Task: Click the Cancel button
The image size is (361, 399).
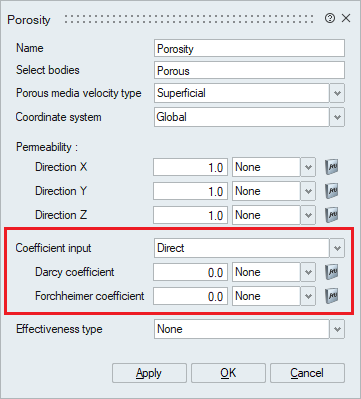Action: click(x=307, y=373)
